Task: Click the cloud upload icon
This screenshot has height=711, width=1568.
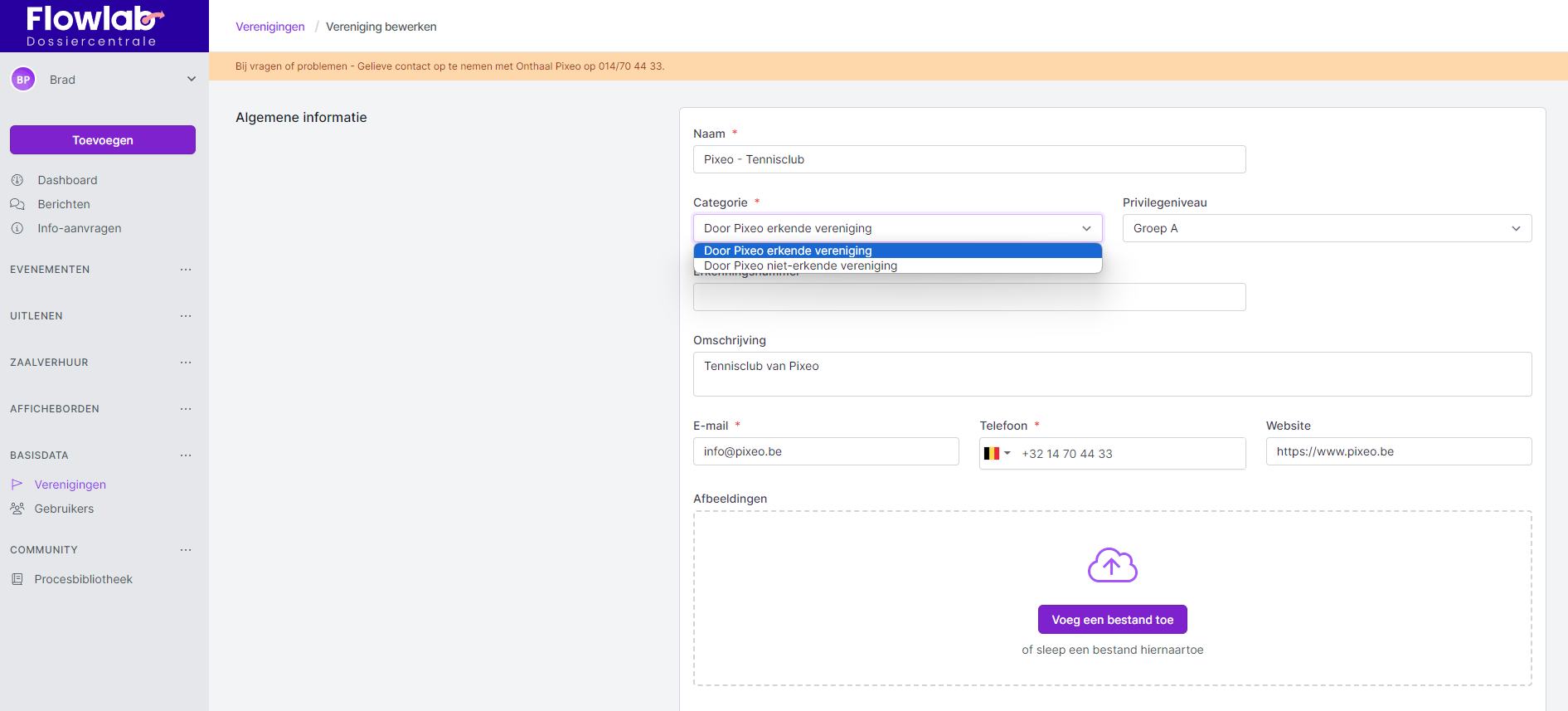Action: click(1112, 566)
